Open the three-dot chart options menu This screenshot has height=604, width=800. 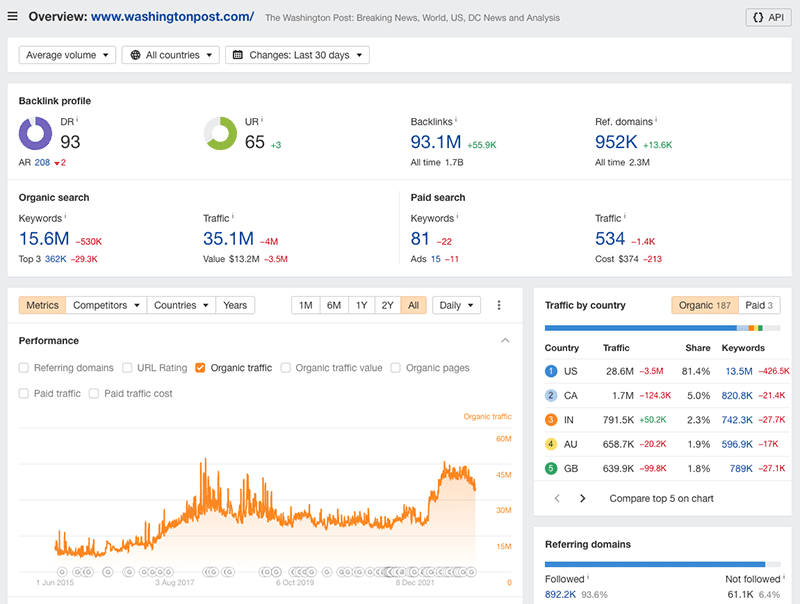(499, 305)
